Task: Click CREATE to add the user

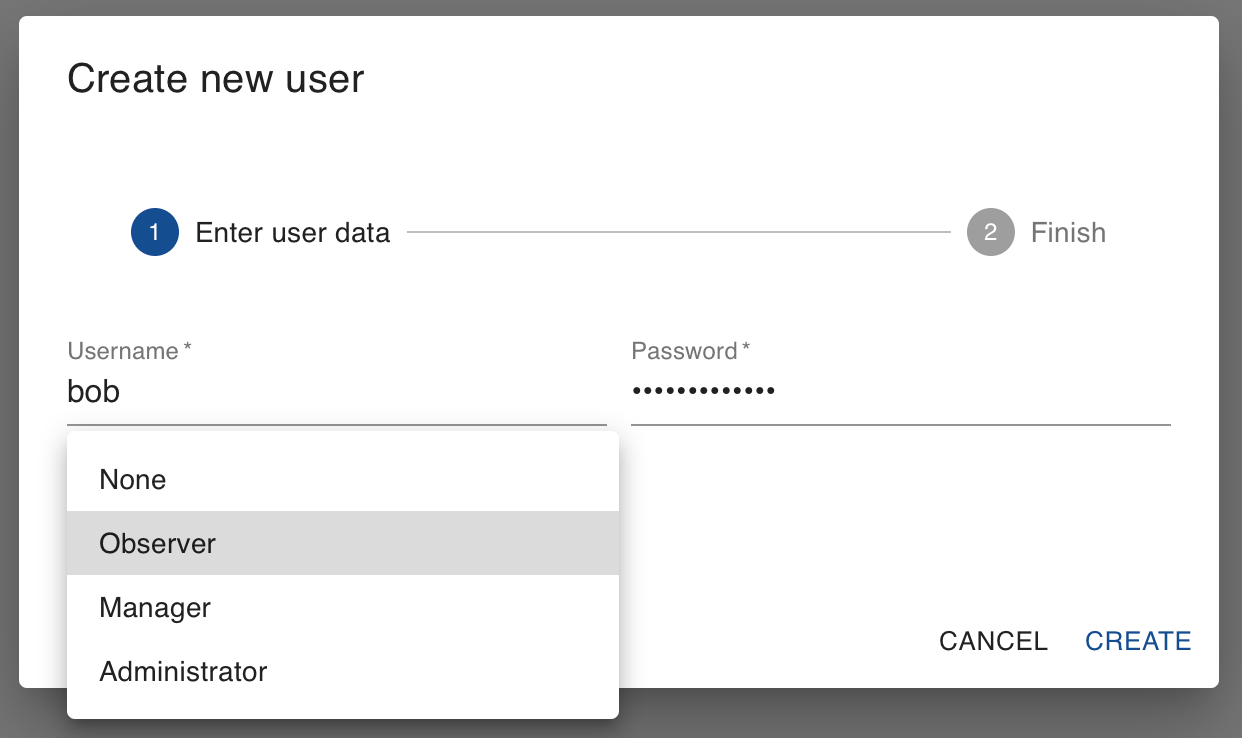Action: (1138, 641)
